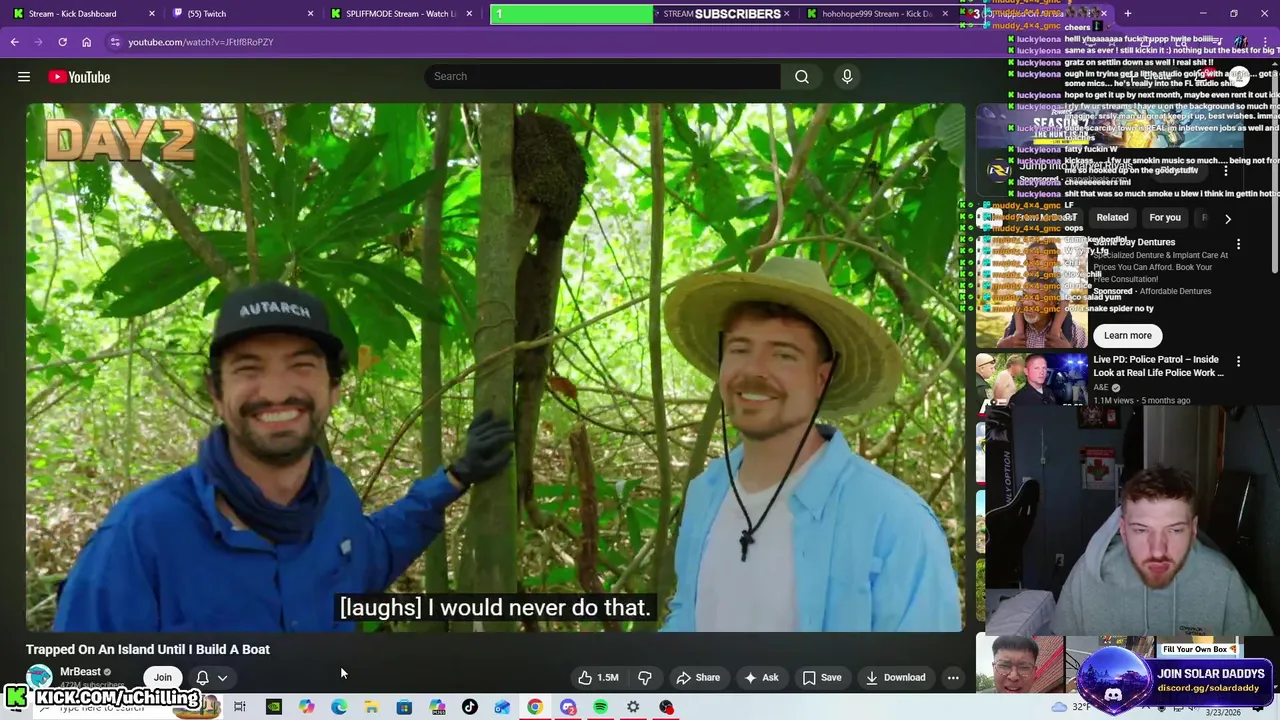Open the YouTube hamburger guide menu
Screen dimensions: 1280x720
coord(24,77)
